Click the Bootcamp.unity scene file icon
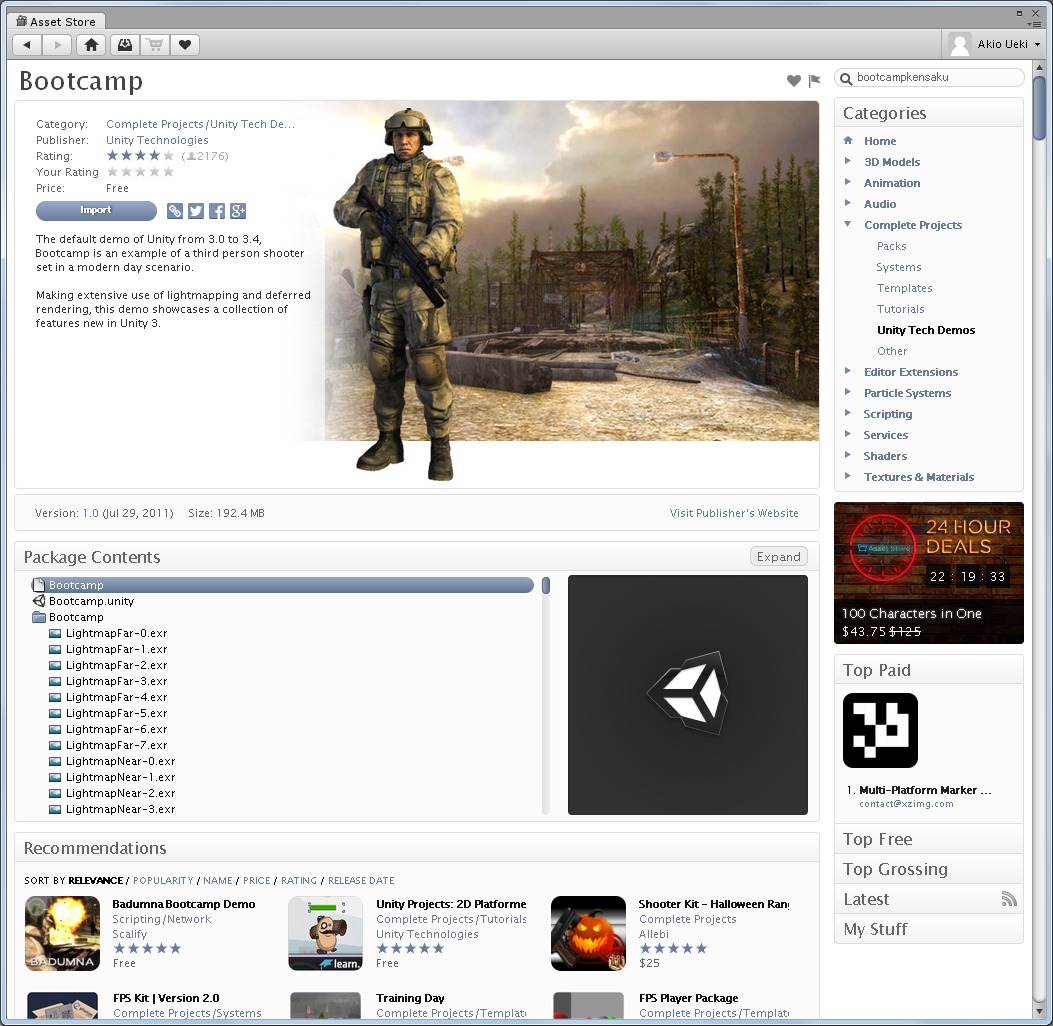This screenshot has width=1053, height=1026. pos(40,601)
